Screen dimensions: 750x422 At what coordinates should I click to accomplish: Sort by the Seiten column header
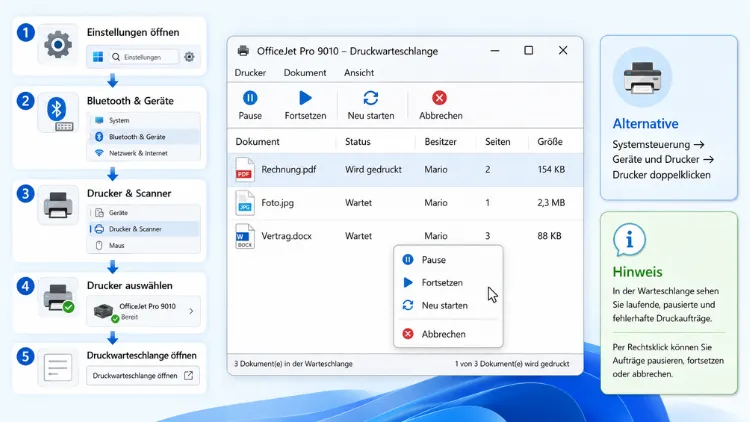pyautogui.click(x=497, y=142)
